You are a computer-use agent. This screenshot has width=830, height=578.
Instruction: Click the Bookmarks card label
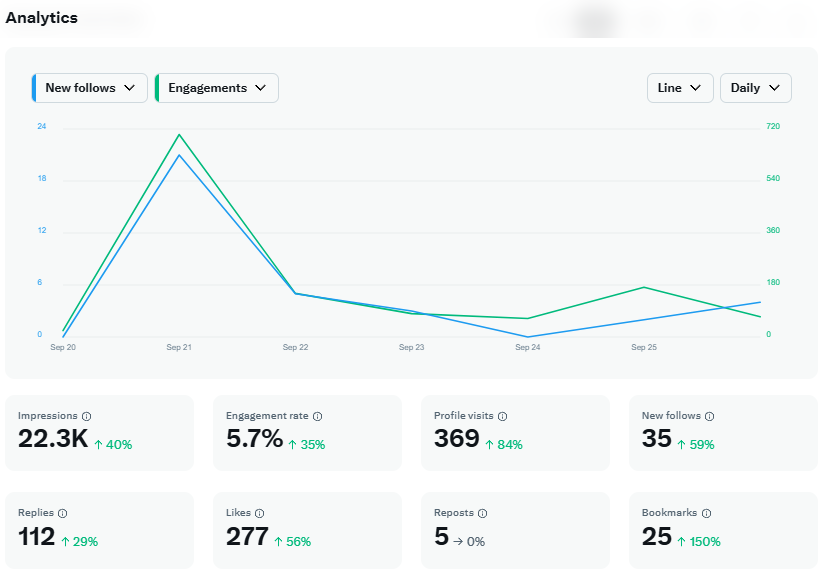pos(670,513)
